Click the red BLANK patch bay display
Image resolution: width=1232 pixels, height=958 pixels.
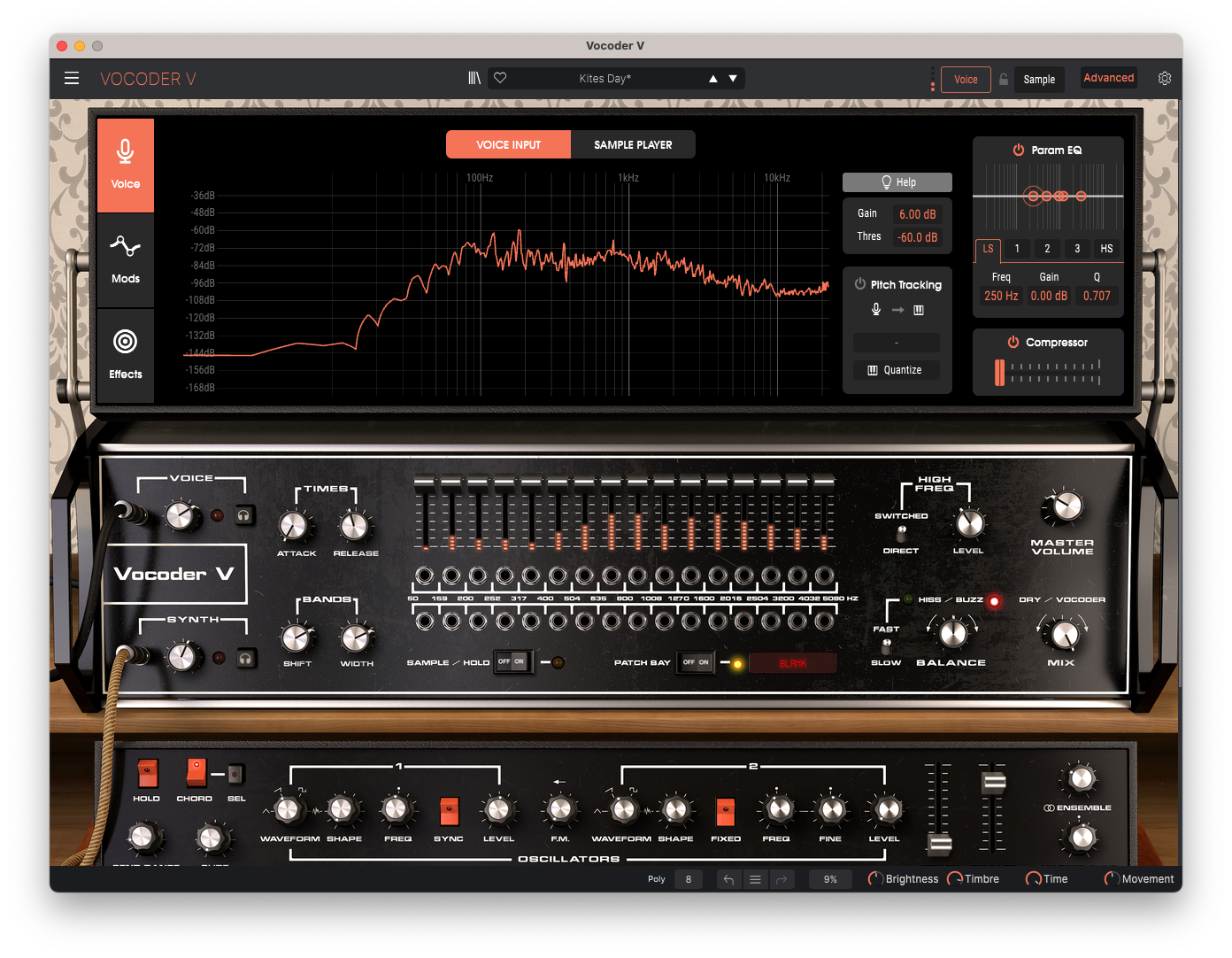(x=792, y=663)
